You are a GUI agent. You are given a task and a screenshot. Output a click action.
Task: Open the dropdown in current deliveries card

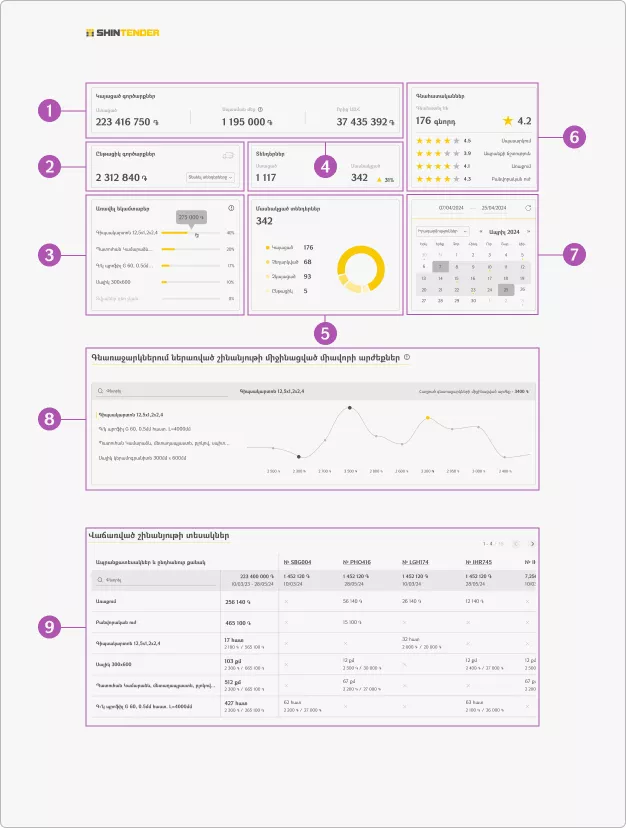210,177
